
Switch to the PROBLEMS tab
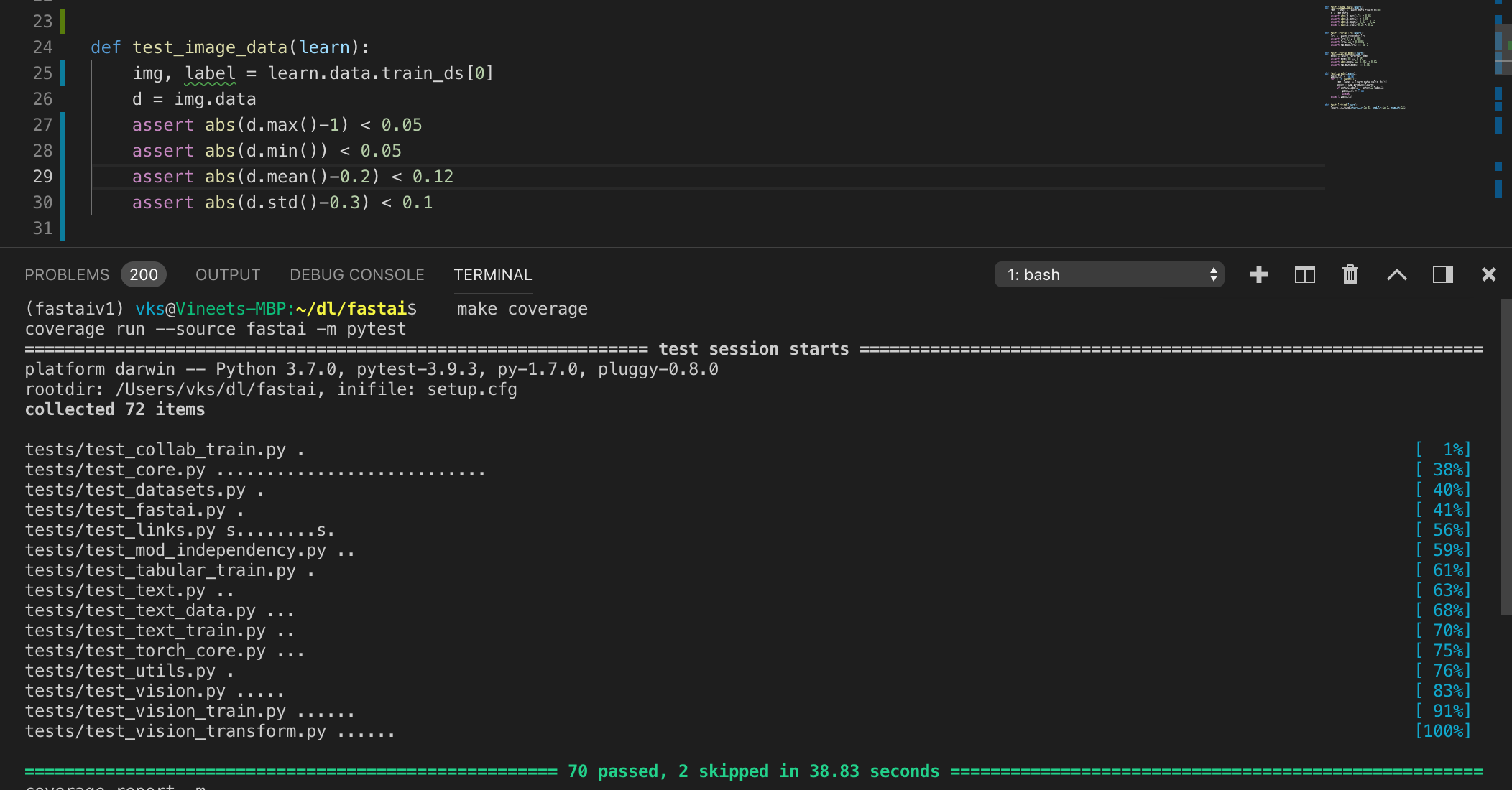[67, 274]
